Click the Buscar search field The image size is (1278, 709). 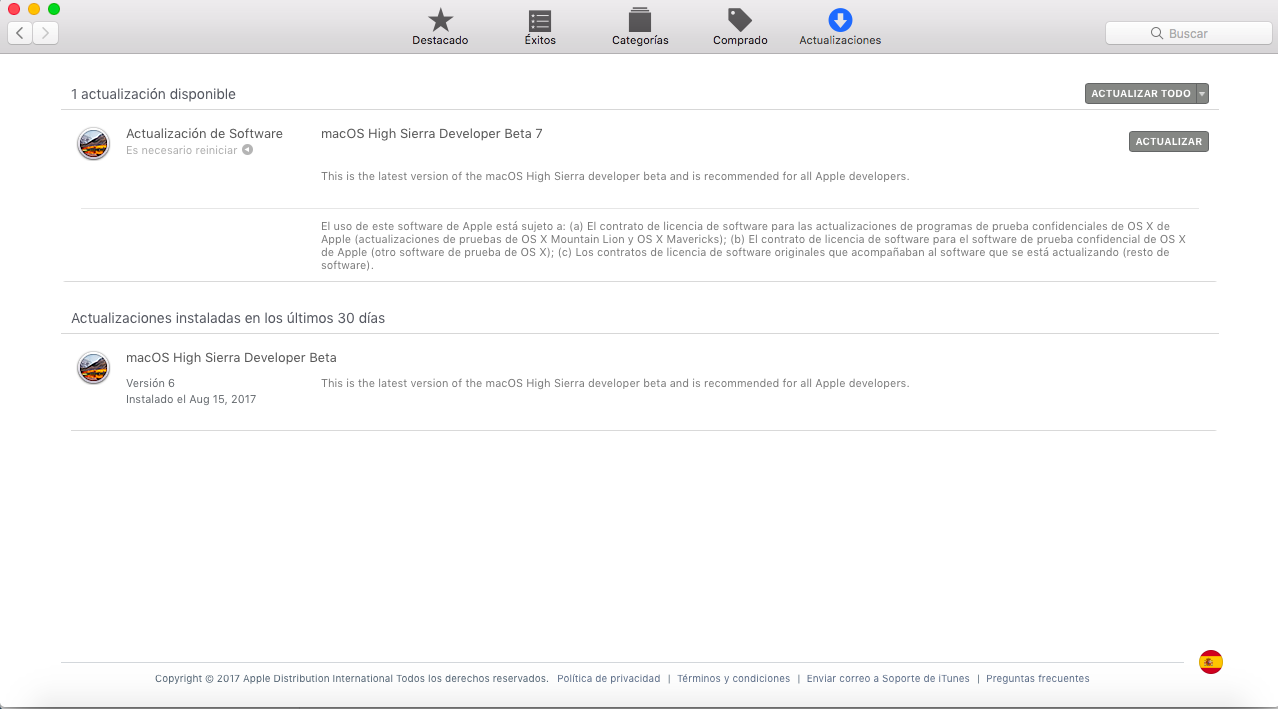click(1188, 33)
